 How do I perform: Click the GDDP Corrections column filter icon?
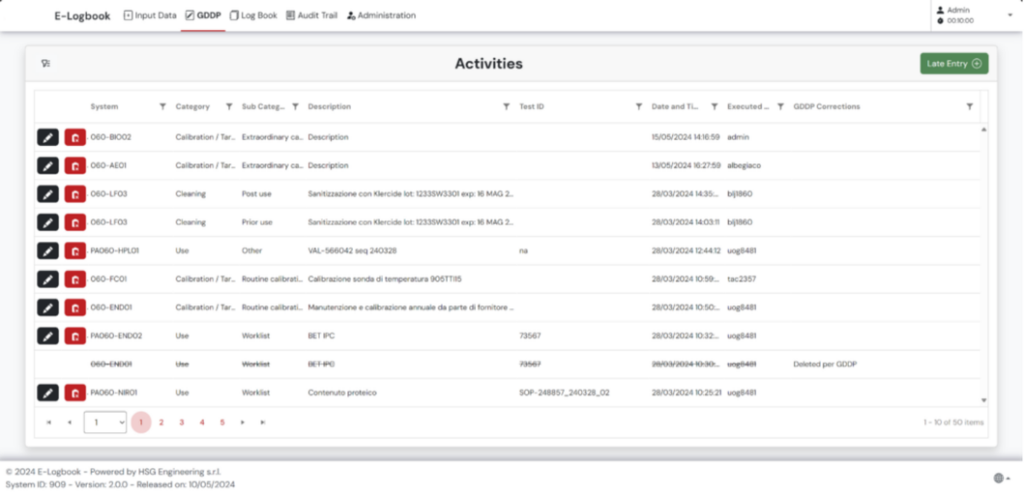968,106
